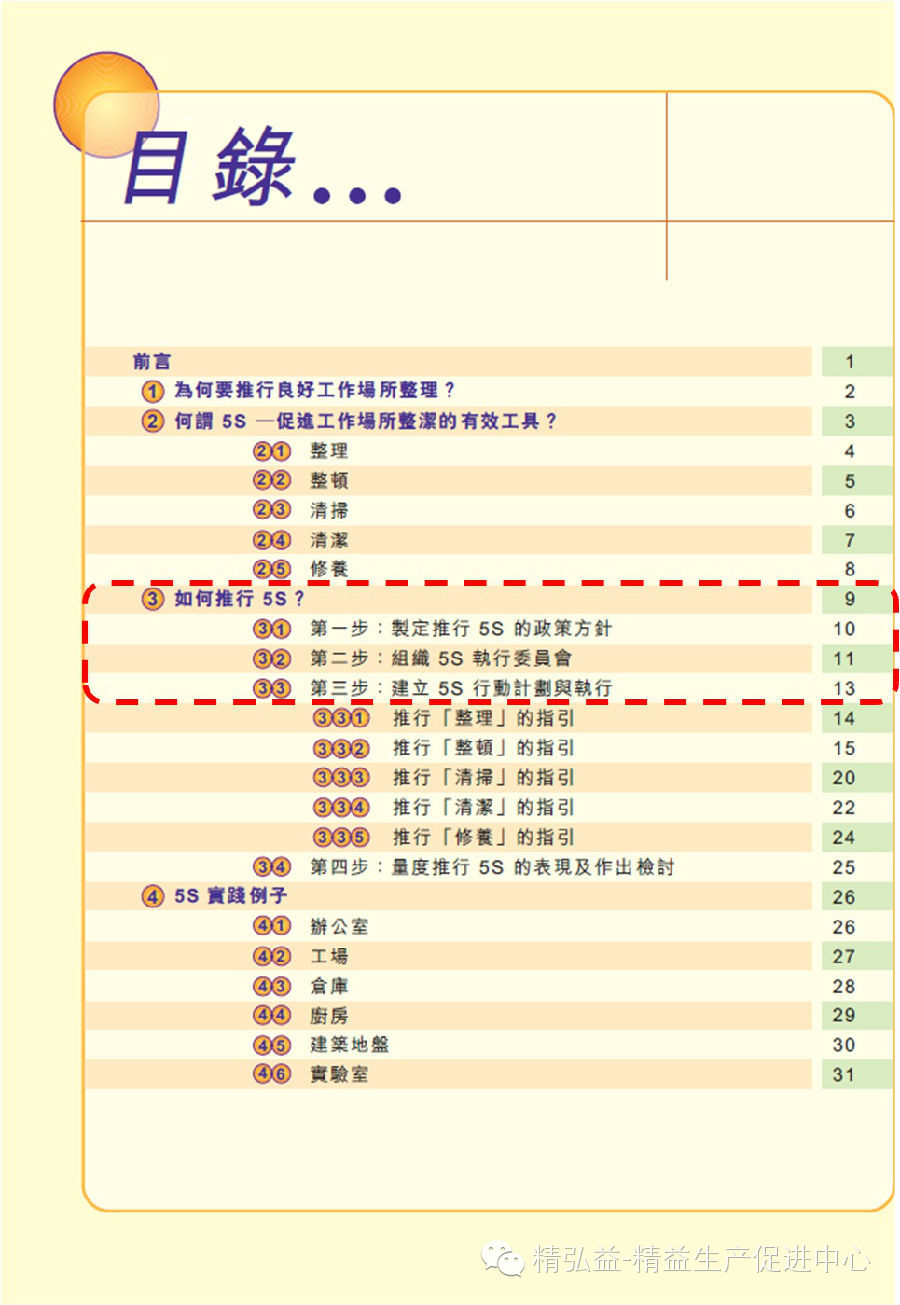Open 何謂 5S 促進工作場所整潔的有效工具 entry
Viewport: 900px width, 1305px height.
click(x=366, y=421)
